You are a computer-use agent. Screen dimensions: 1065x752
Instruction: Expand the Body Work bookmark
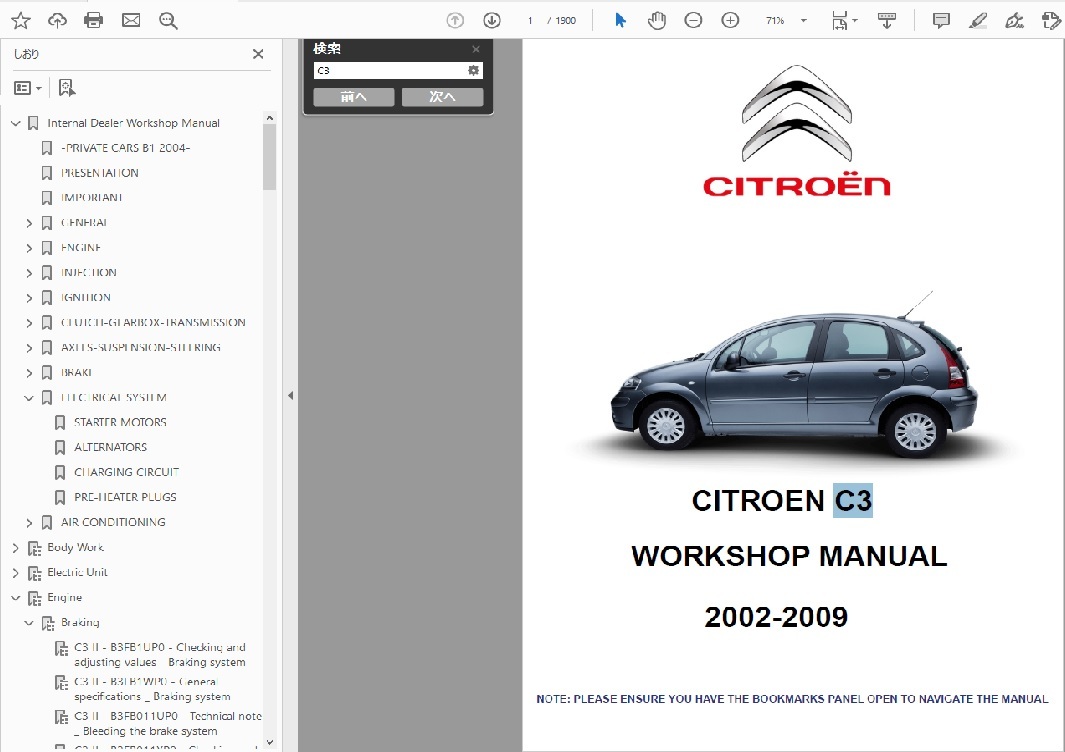pyautogui.click(x=16, y=548)
